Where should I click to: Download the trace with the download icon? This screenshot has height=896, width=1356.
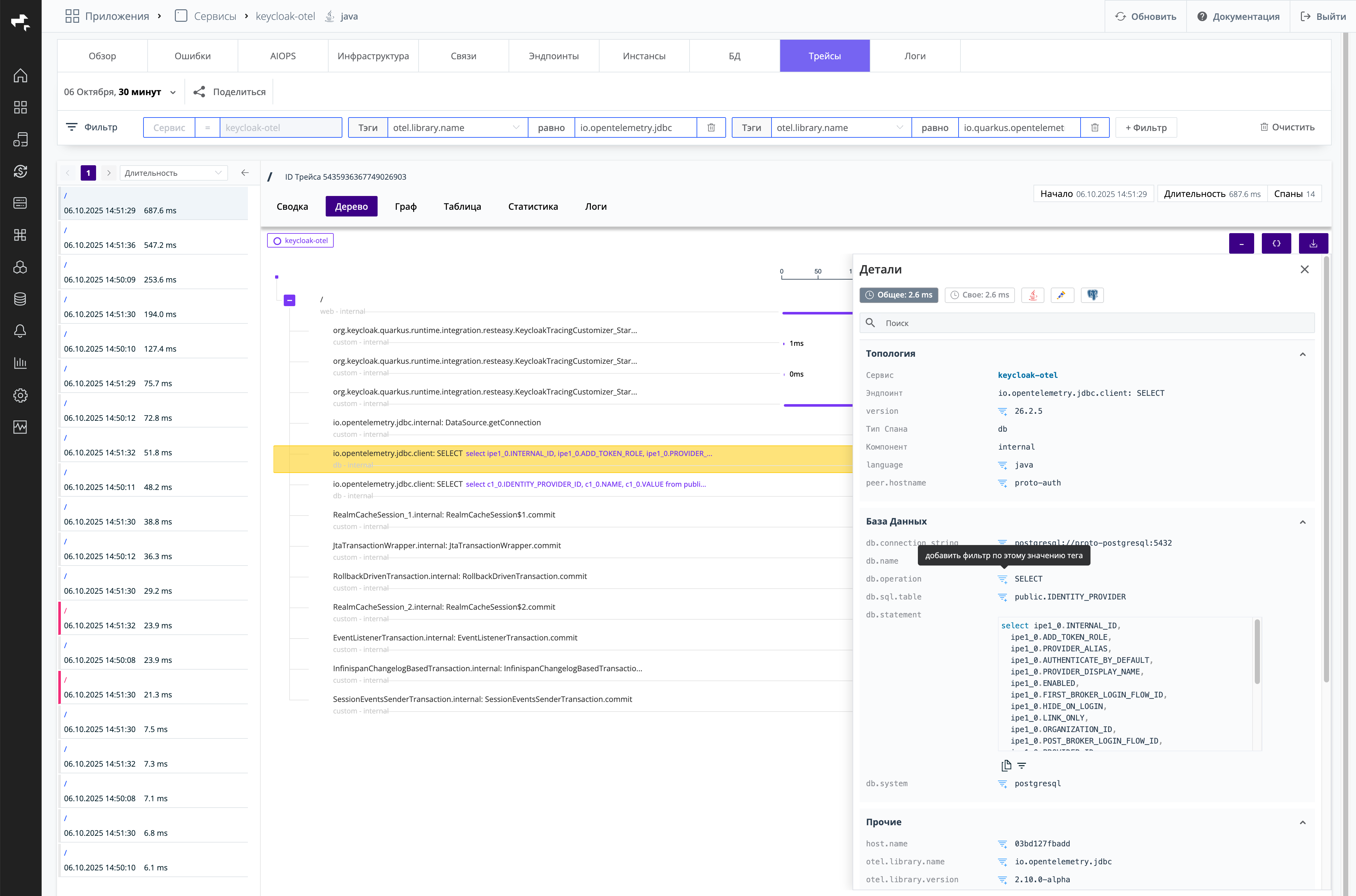click(x=1313, y=243)
